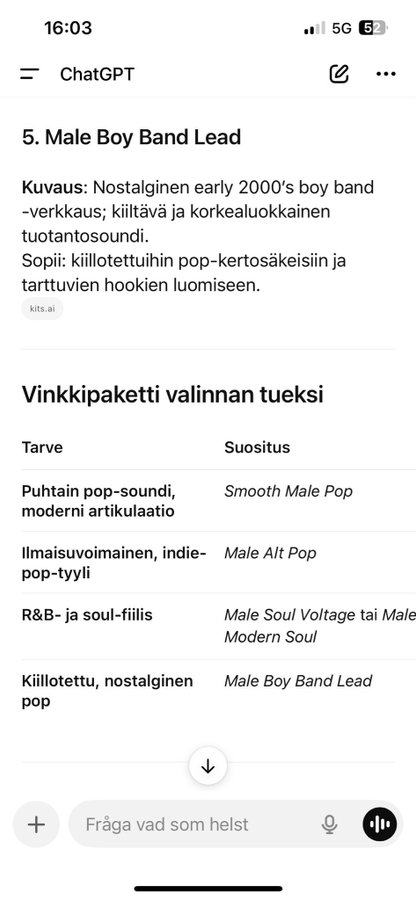Viewport: 416px width, 900px height.
Task: Tap the scroll-to-bottom arrow button
Action: click(208, 766)
